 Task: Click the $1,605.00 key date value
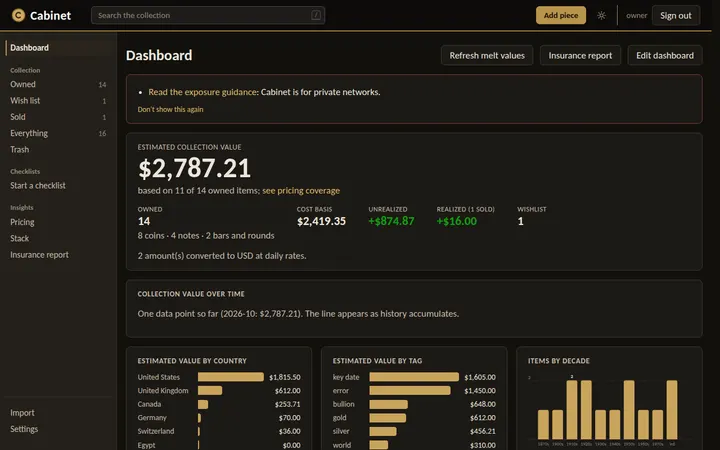tap(480, 377)
